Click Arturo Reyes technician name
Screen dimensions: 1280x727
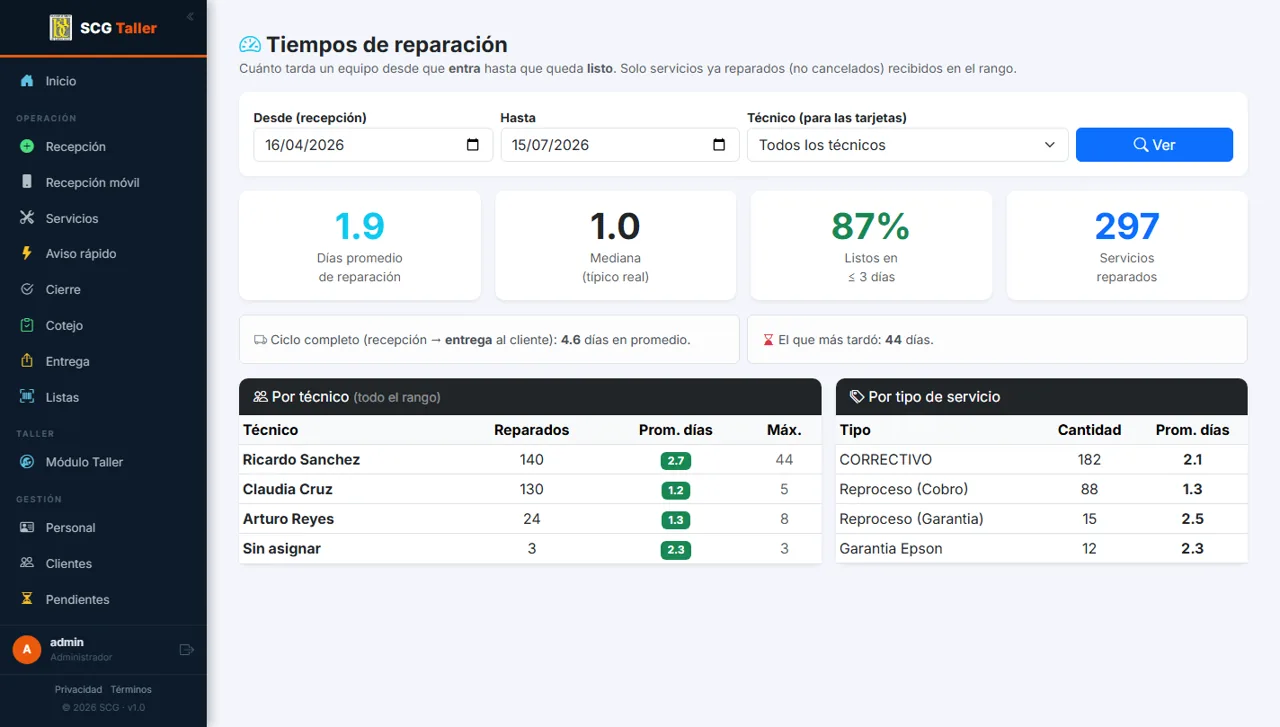pyautogui.click(x=288, y=520)
